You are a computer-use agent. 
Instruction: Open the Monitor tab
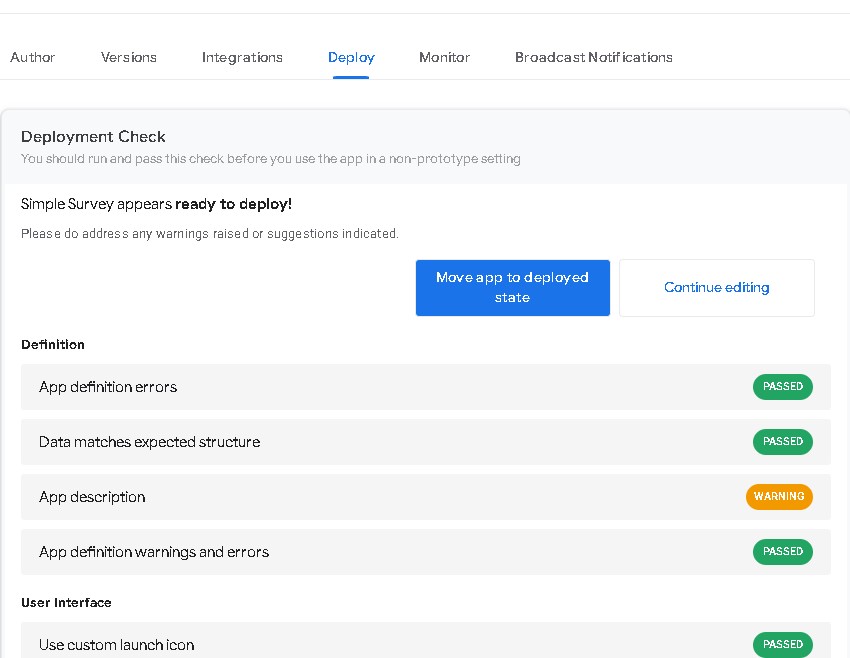(444, 57)
